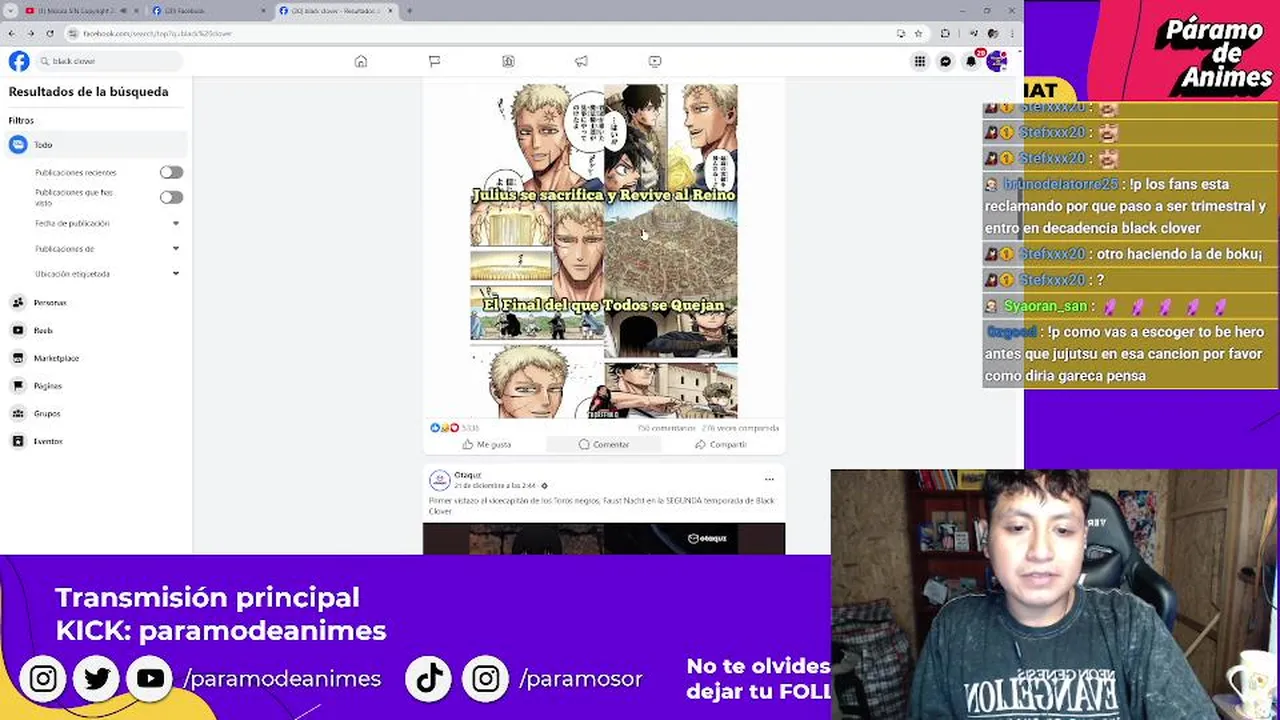Click the Páginas flag icon in sidebar
1280x720 pixels.
18,385
